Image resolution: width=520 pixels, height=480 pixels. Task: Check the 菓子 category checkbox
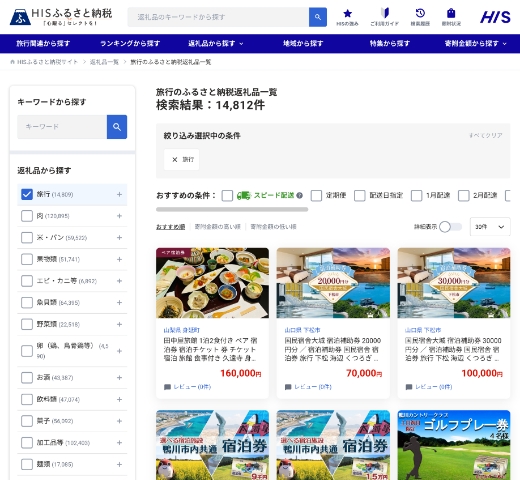(x=27, y=421)
